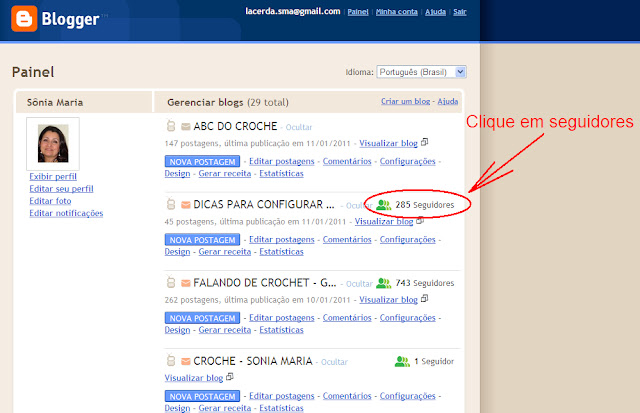Click Visualizar blog for FALANDO DE CROCHET
This screenshot has height=413, width=640.
(388, 300)
